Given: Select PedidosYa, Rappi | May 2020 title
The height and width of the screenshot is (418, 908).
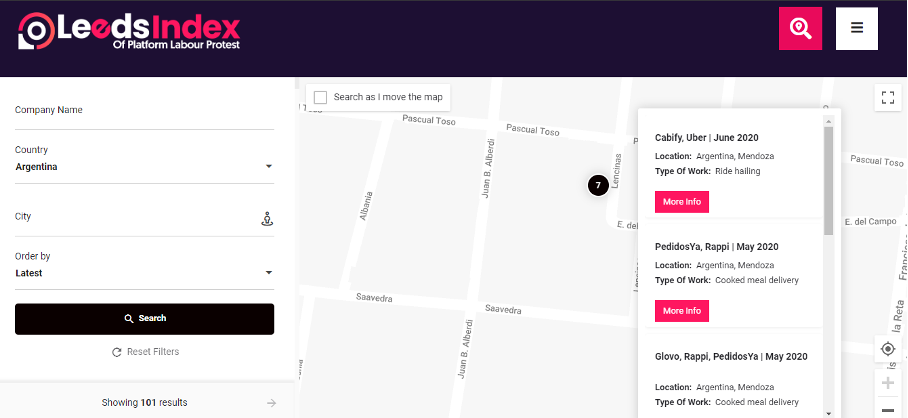Looking at the screenshot, I should (x=716, y=247).
